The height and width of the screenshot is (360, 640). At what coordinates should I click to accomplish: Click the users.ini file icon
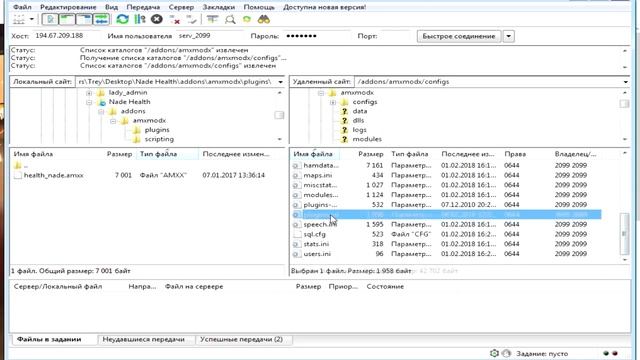(x=296, y=254)
